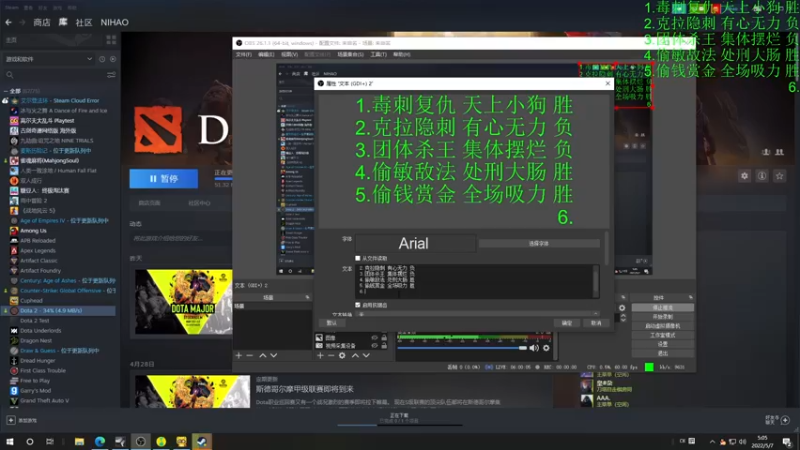Screen dimensions: 800x450
Task: Open OBS scene transition properties gear
Action: coord(622,308)
